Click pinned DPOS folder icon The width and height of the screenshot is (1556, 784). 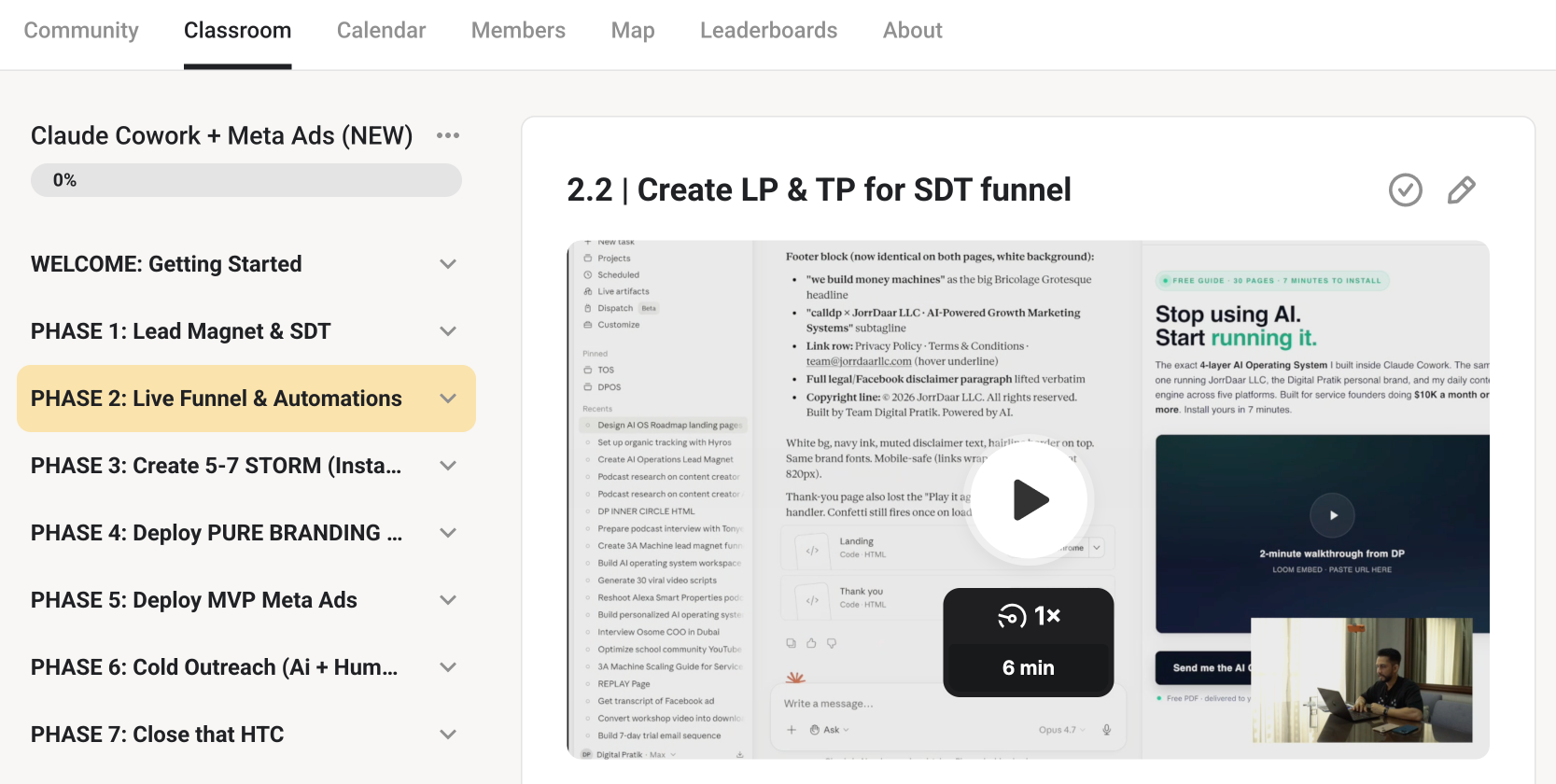pyautogui.click(x=588, y=387)
